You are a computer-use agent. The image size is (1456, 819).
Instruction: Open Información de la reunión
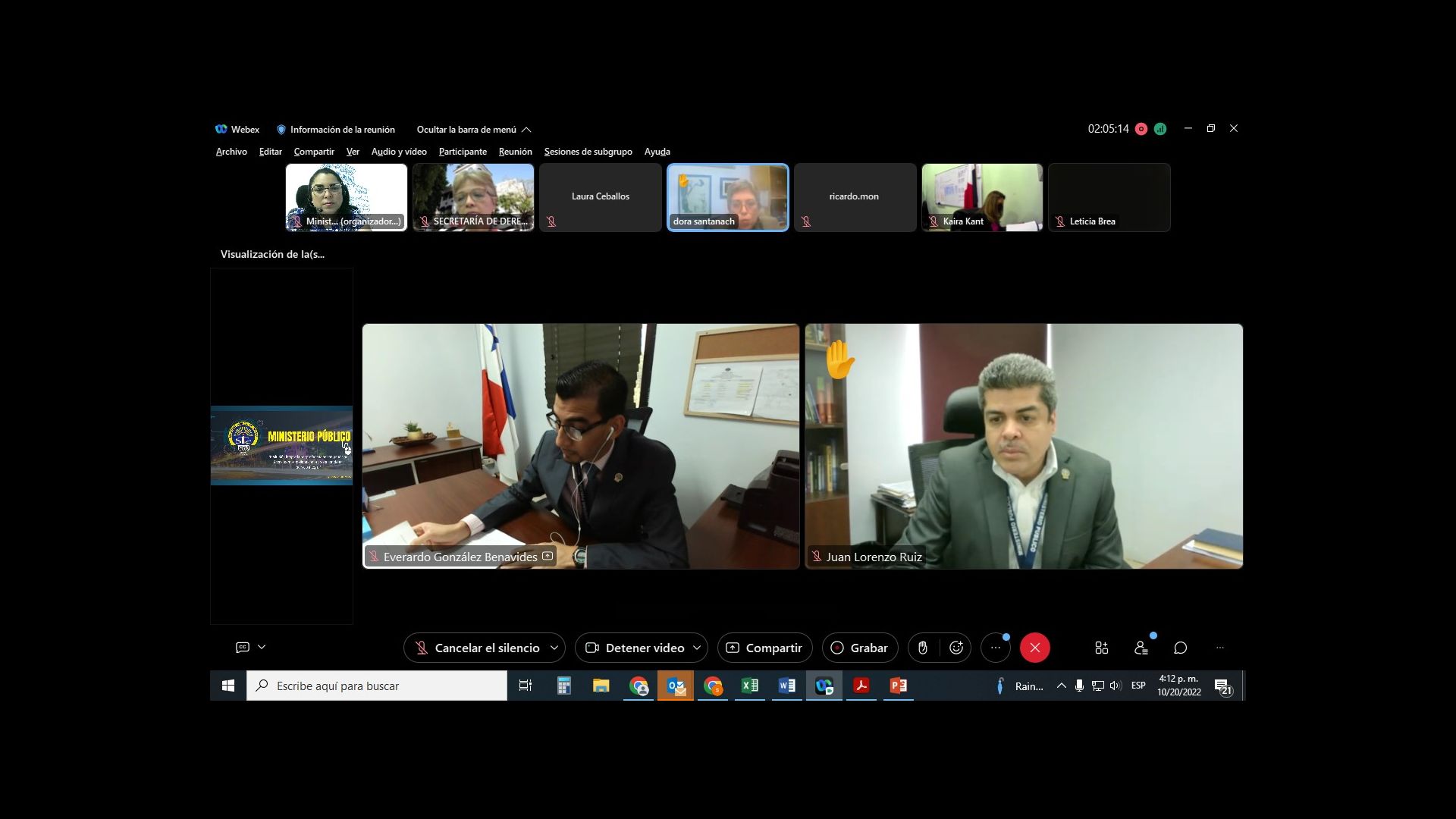336,130
